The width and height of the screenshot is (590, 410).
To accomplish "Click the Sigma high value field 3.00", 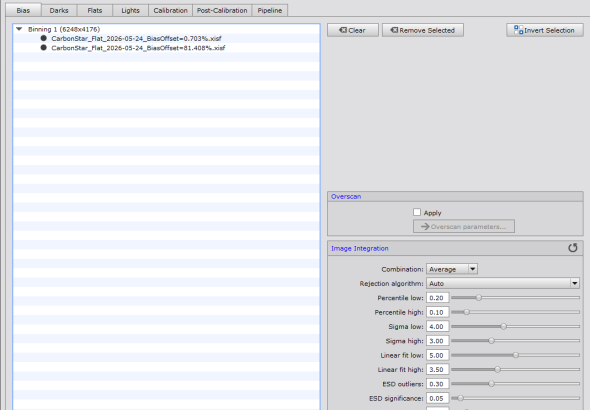I will pyautogui.click(x=438, y=341).
